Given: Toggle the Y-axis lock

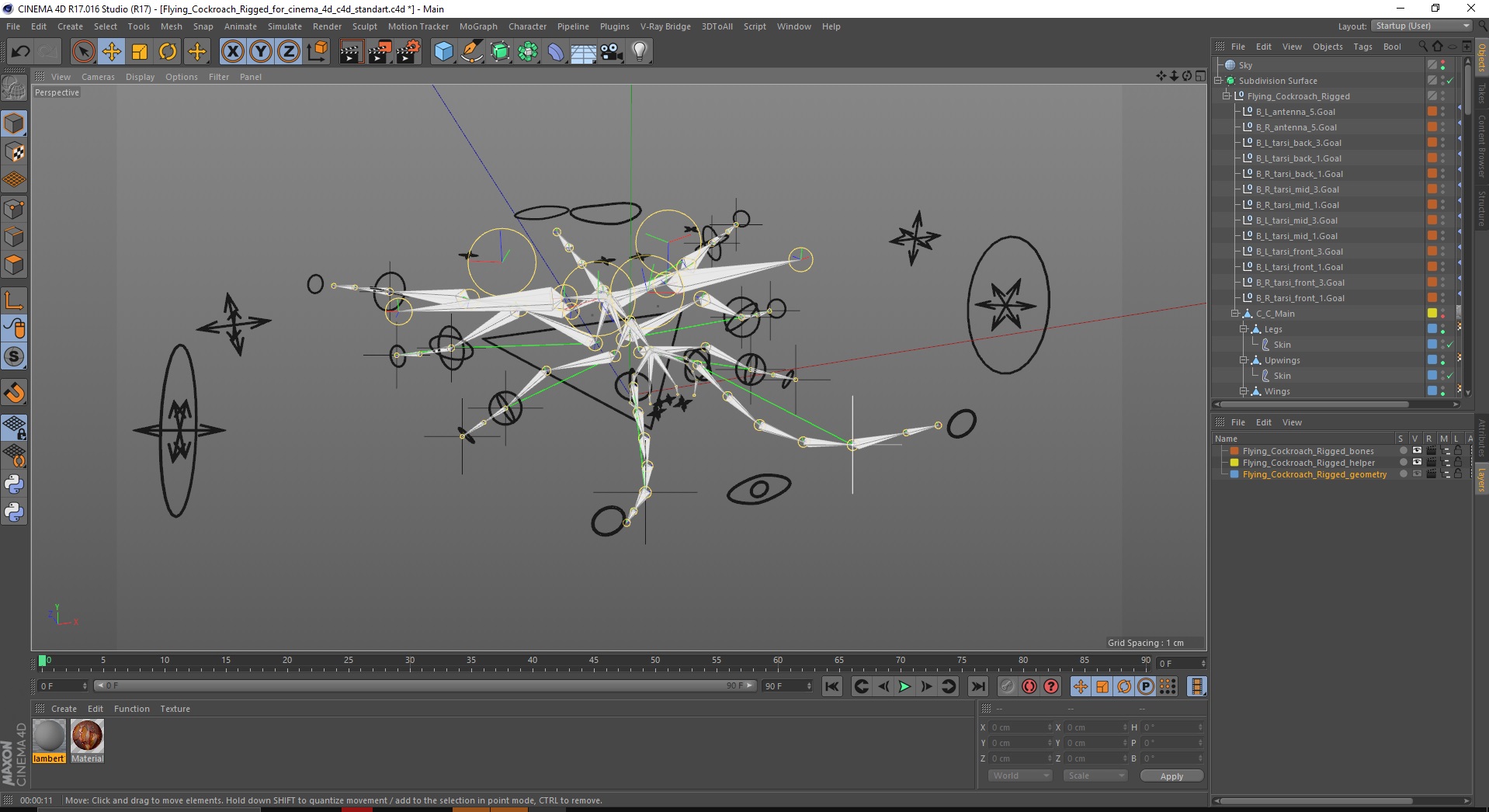Looking at the screenshot, I should click(261, 52).
